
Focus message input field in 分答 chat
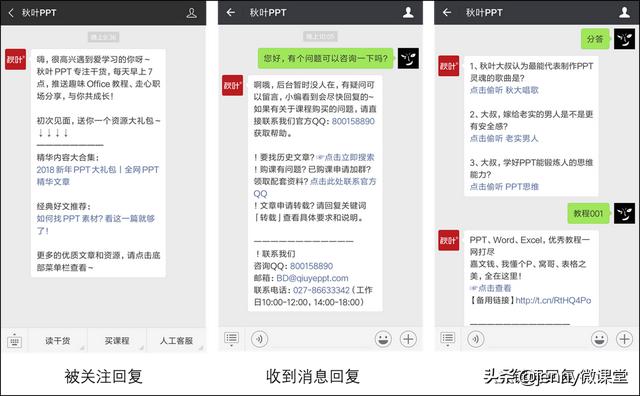pyautogui.click(x=537, y=339)
